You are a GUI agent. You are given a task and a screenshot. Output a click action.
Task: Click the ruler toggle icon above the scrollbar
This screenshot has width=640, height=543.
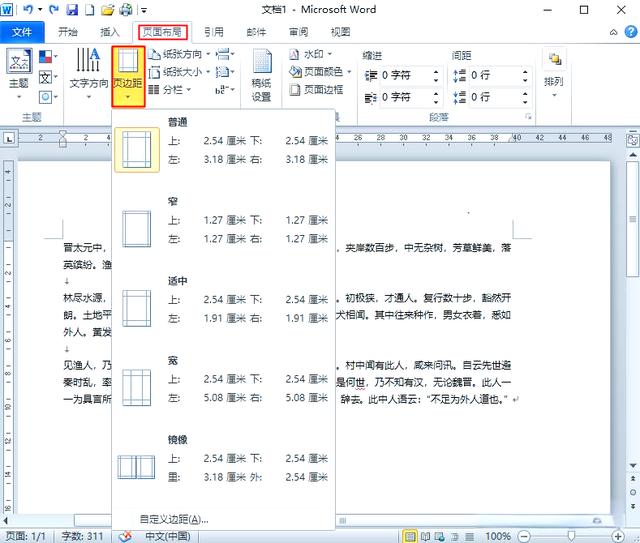pos(632,141)
